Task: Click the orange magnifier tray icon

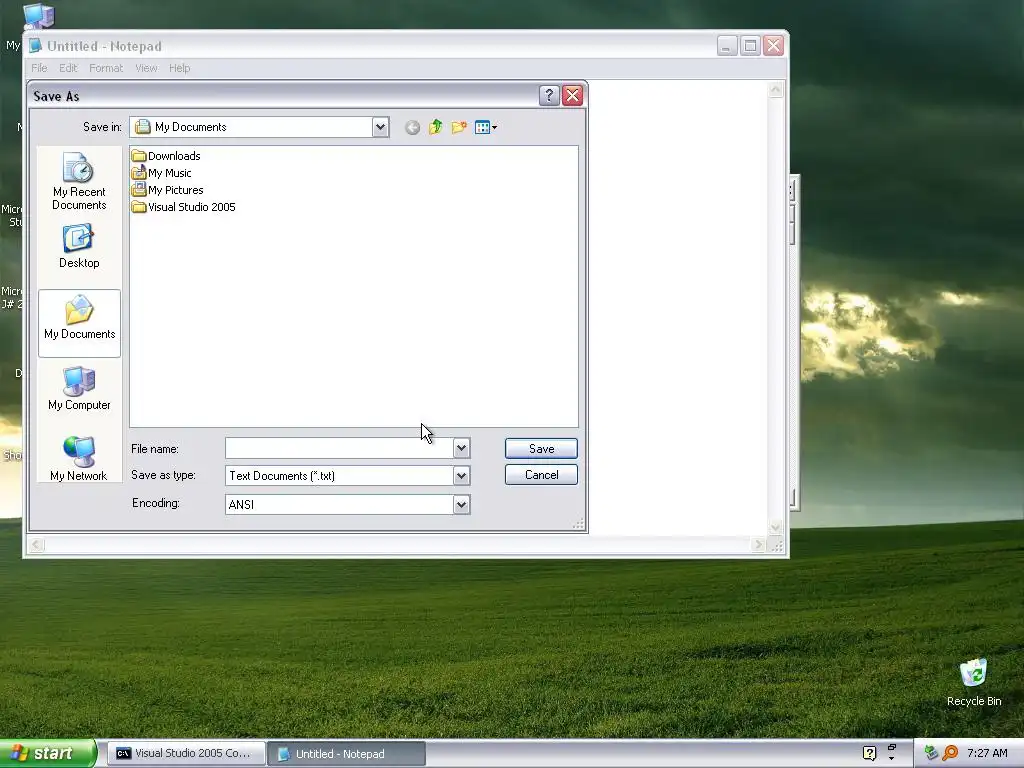Action: tap(950, 753)
